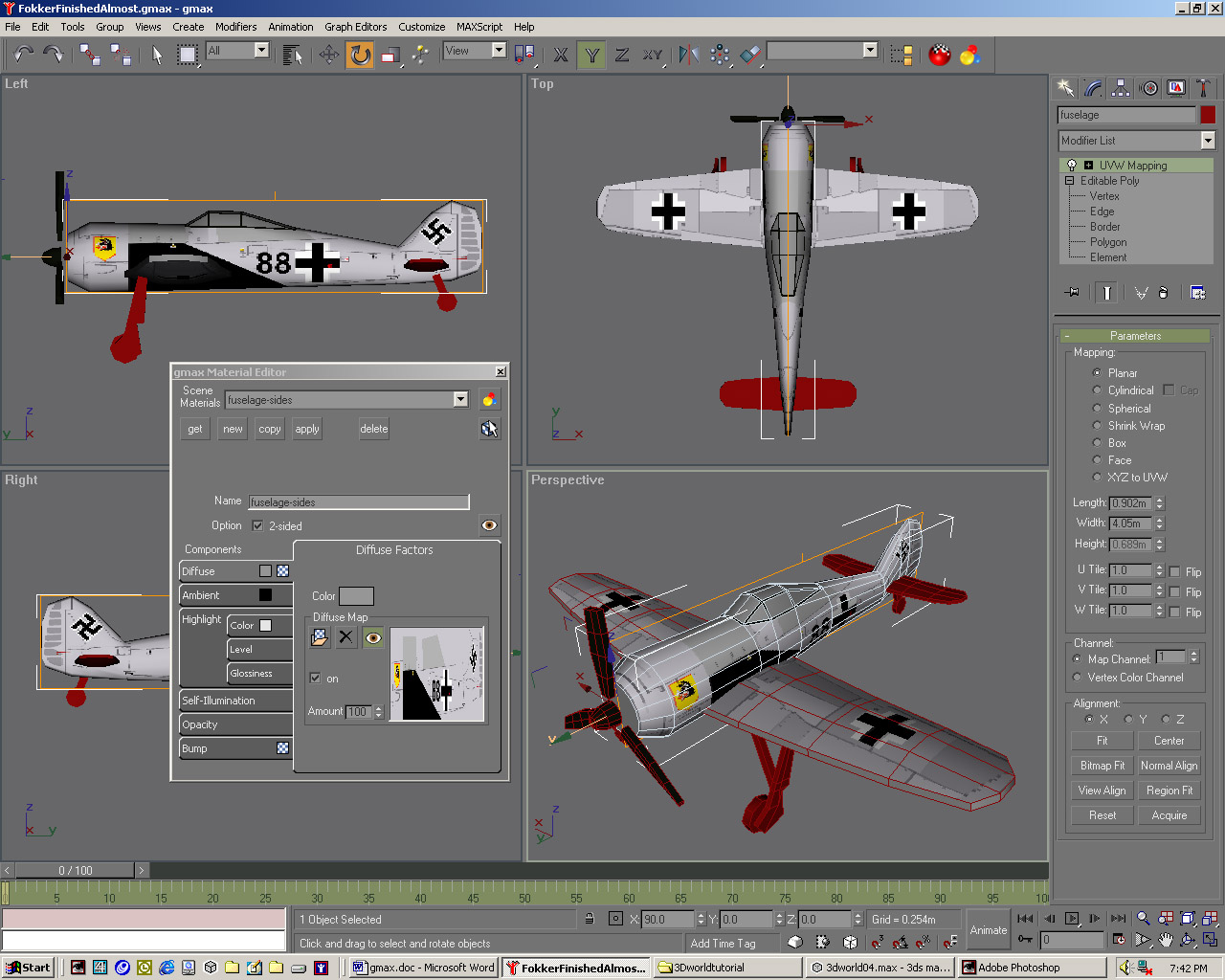Select the Cylindrical mapping radio button
Screen dimensions: 1225x980
click(x=1097, y=390)
